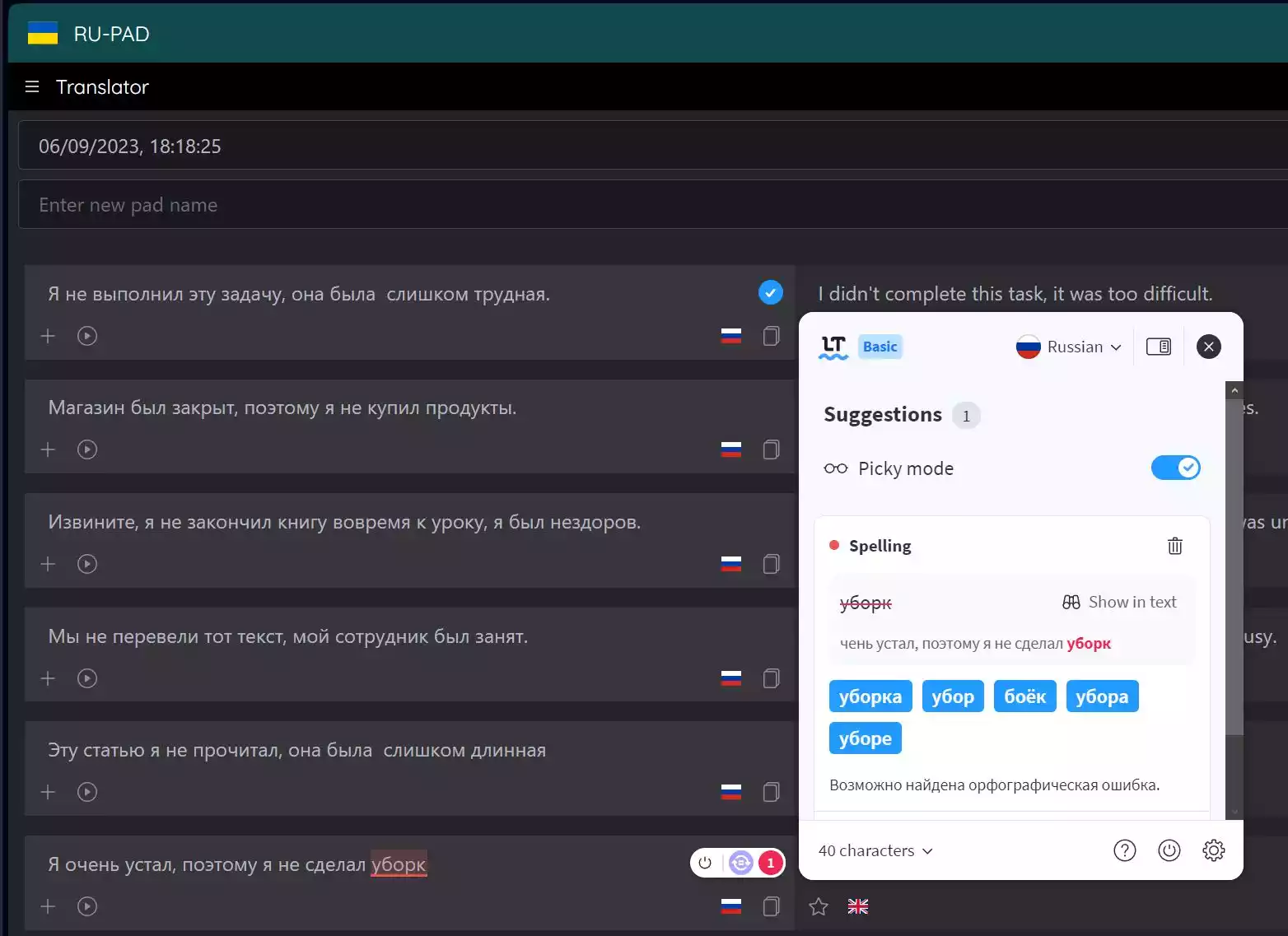This screenshot has height=936, width=1288.
Task: Click the 'Enter new pad name' field
Action: tap(653, 205)
